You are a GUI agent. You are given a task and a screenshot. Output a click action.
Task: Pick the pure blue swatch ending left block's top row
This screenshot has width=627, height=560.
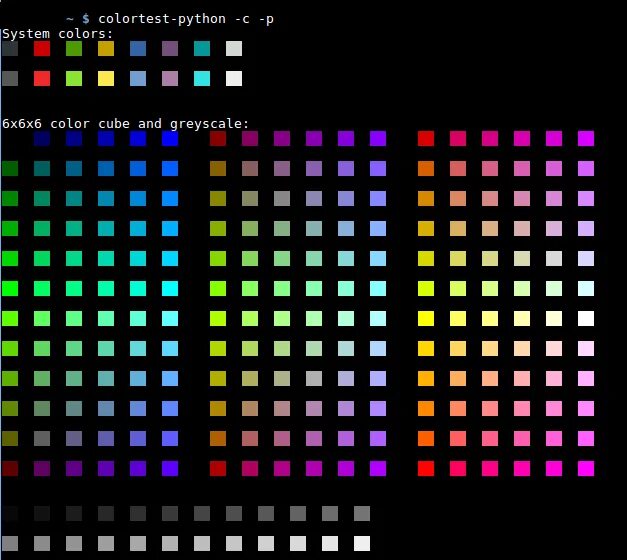tap(170, 139)
